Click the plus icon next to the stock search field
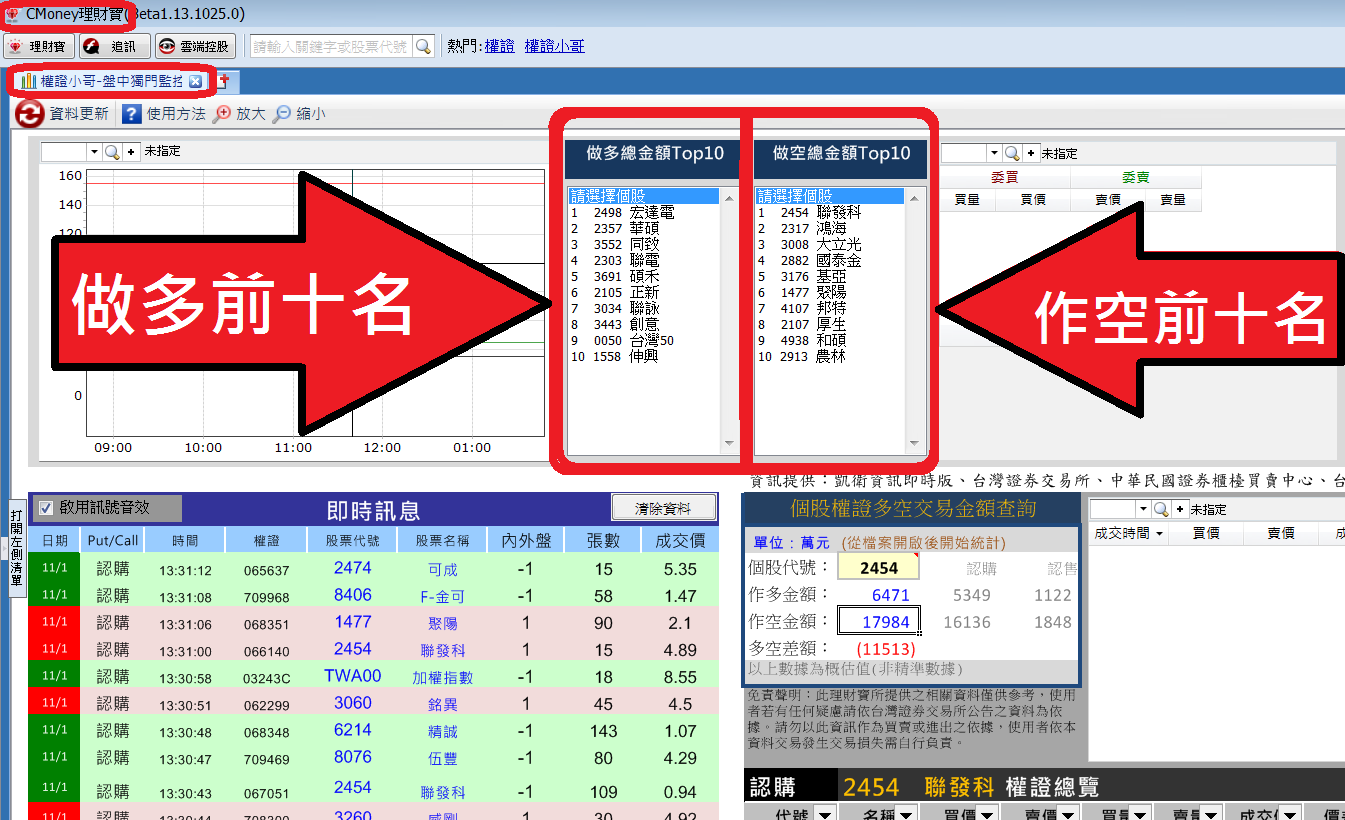Viewport: 1345px width, 820px height. coord(131,151)
